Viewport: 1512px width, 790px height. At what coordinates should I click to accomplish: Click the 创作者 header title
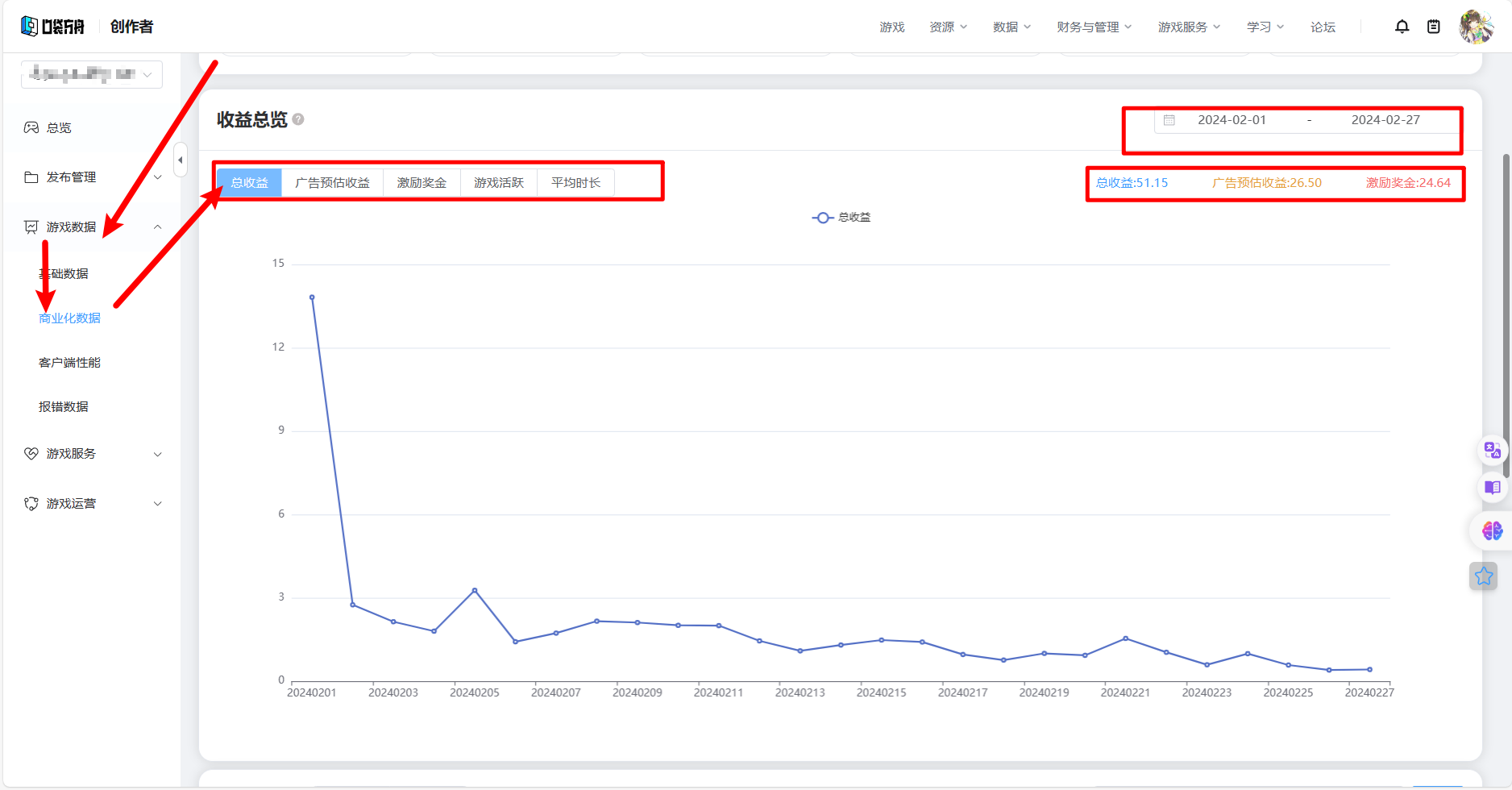[x=131, y=27]
